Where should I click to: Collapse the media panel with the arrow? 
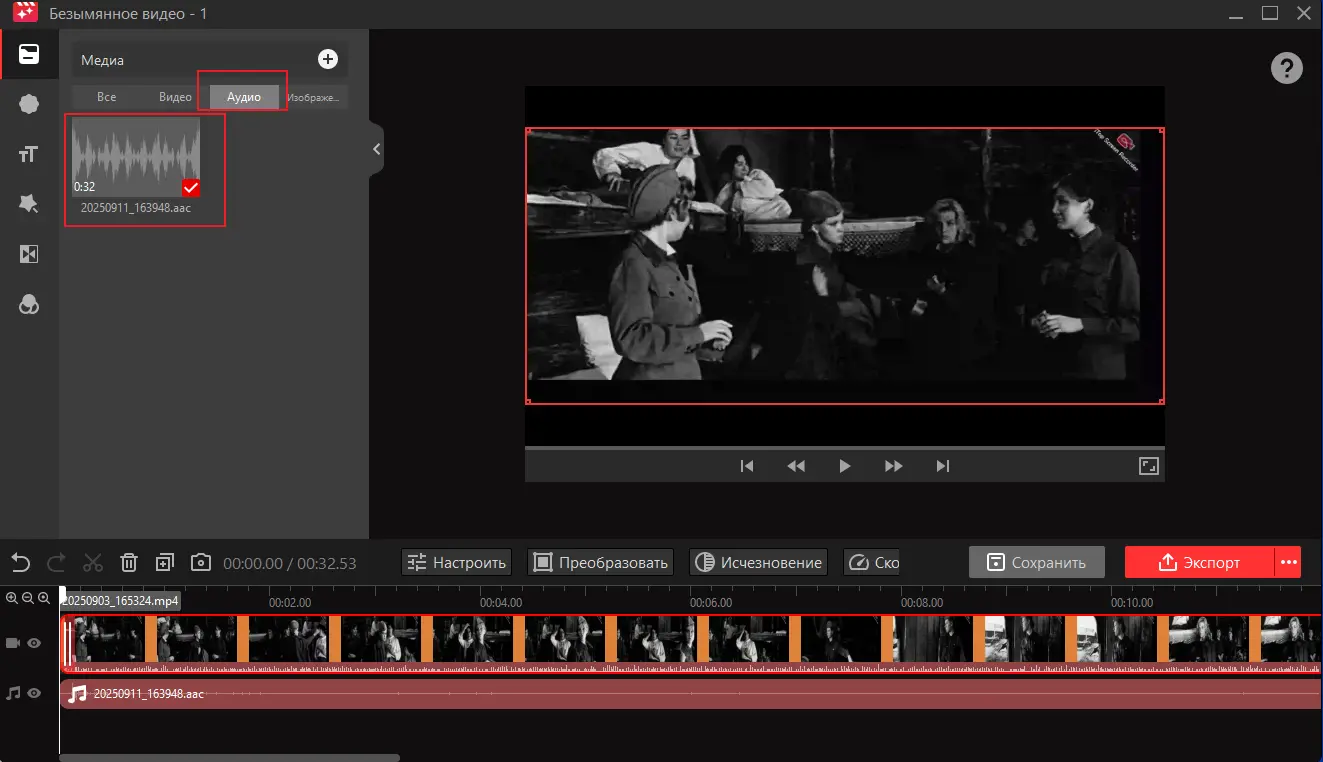(376, 149)
